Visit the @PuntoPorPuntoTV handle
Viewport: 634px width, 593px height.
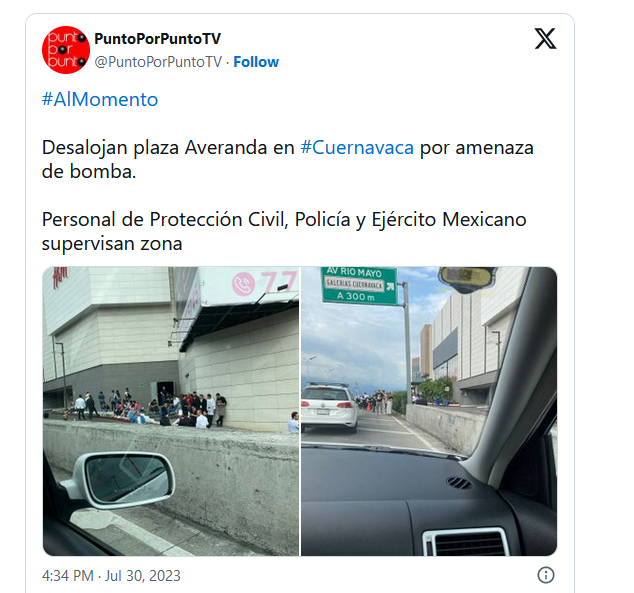point(158,62)
